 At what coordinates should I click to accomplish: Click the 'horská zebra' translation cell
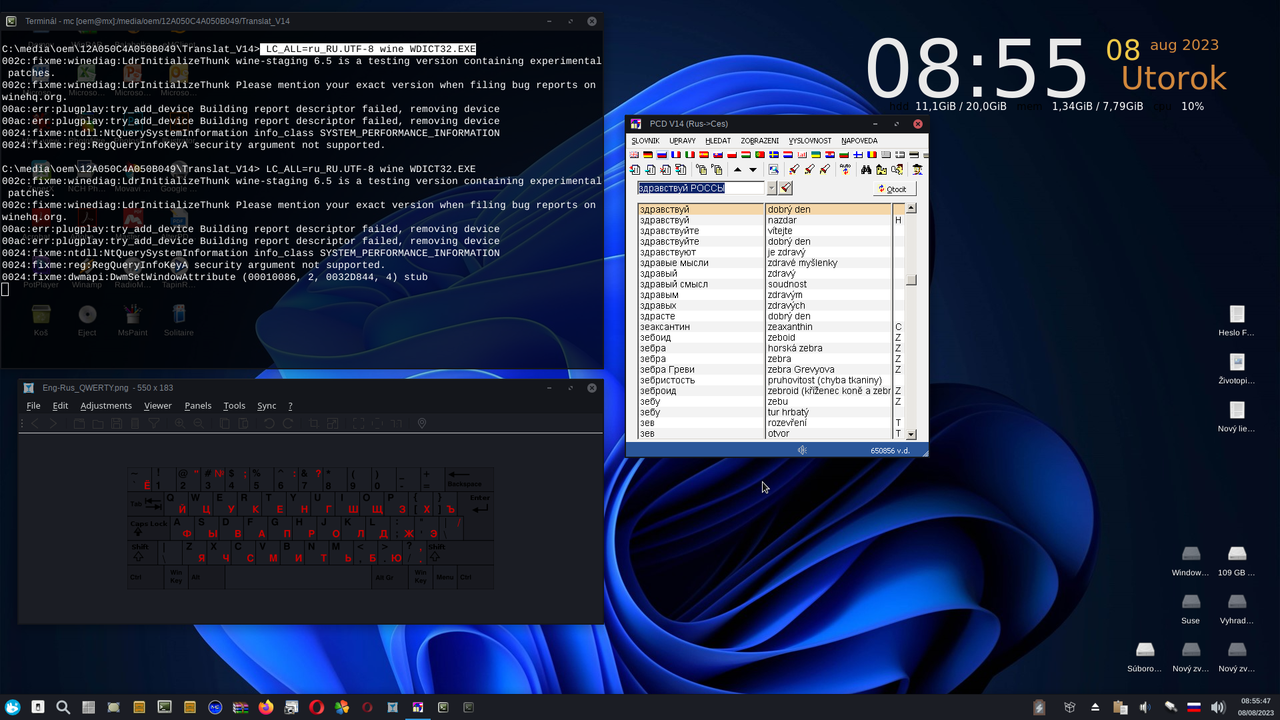coord(829,348)
